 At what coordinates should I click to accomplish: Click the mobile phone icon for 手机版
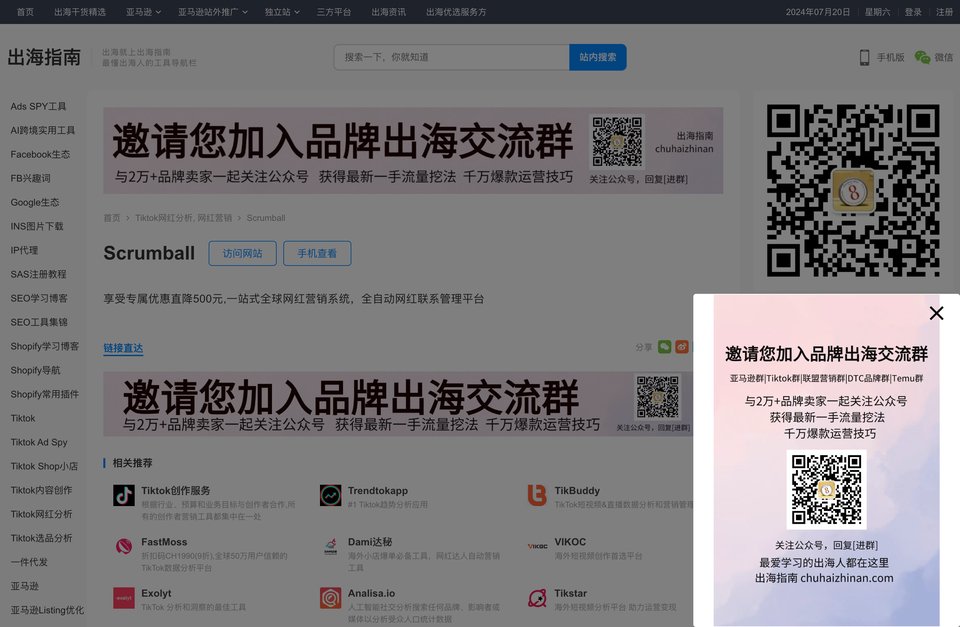pyautogui.click(x=864, y=58)
